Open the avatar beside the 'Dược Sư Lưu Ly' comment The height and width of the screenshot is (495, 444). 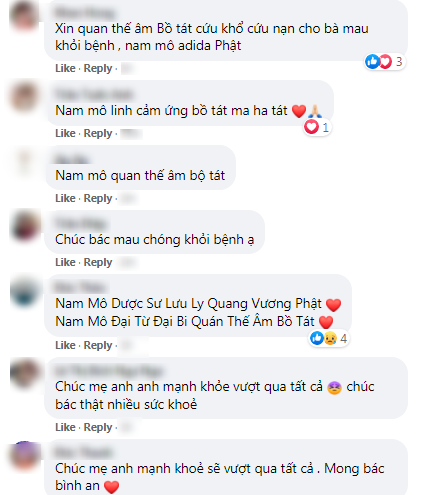(25, 292)
